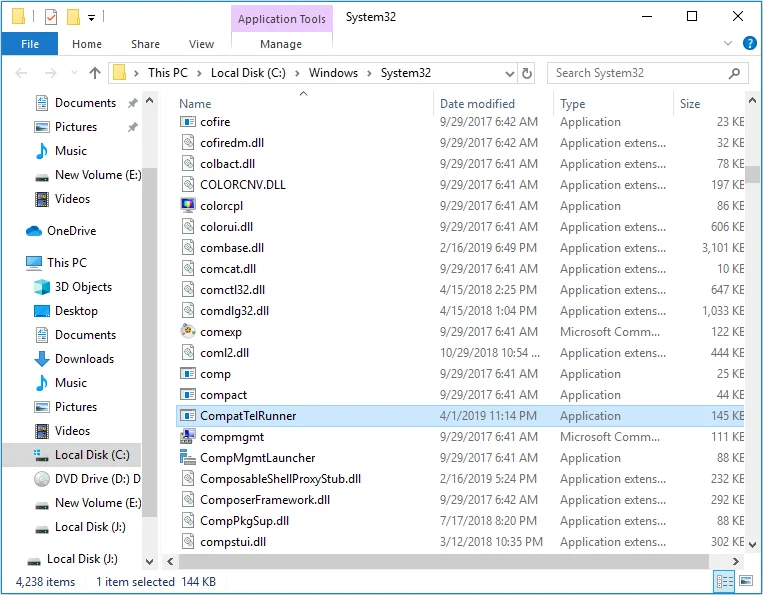The width and height of the screenshot is (763, 595).
Task: Click the pinned Documents quick access item
Action: 85,103
